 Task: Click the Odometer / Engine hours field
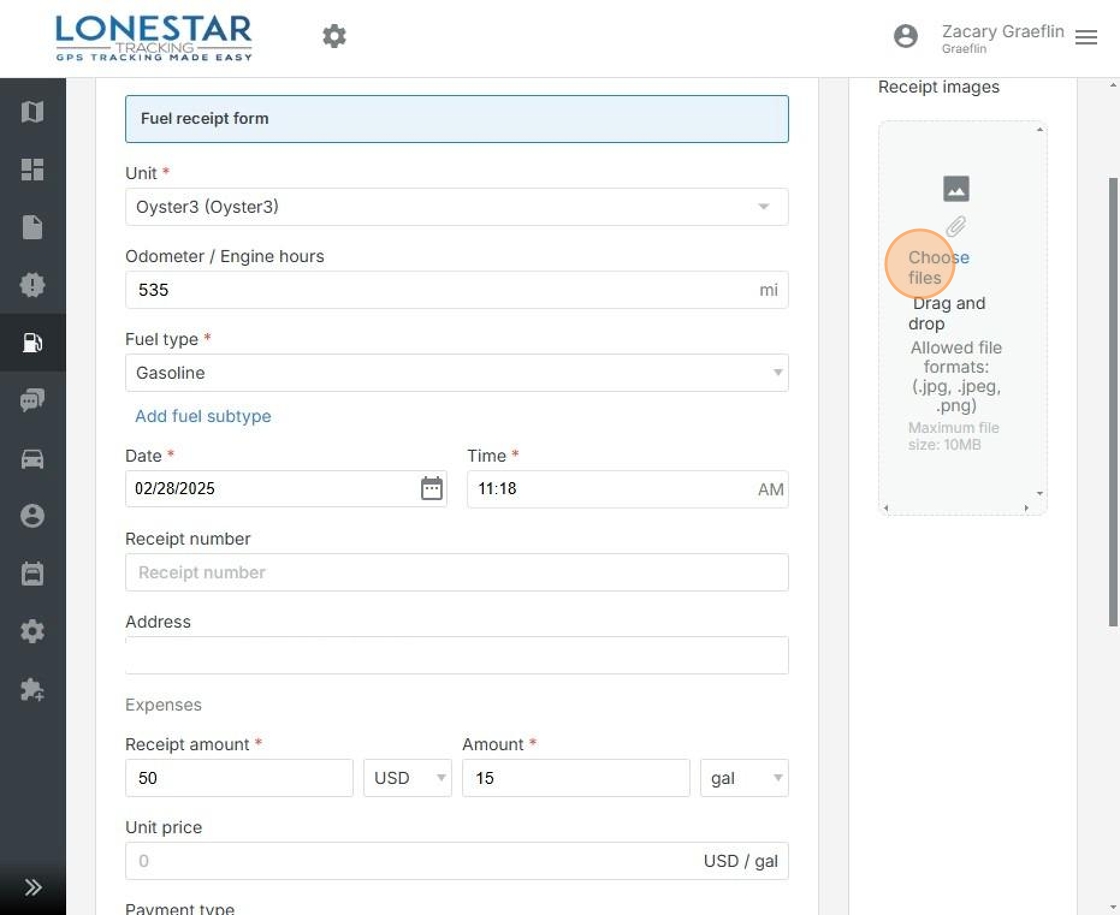click(x=440, y=290)
